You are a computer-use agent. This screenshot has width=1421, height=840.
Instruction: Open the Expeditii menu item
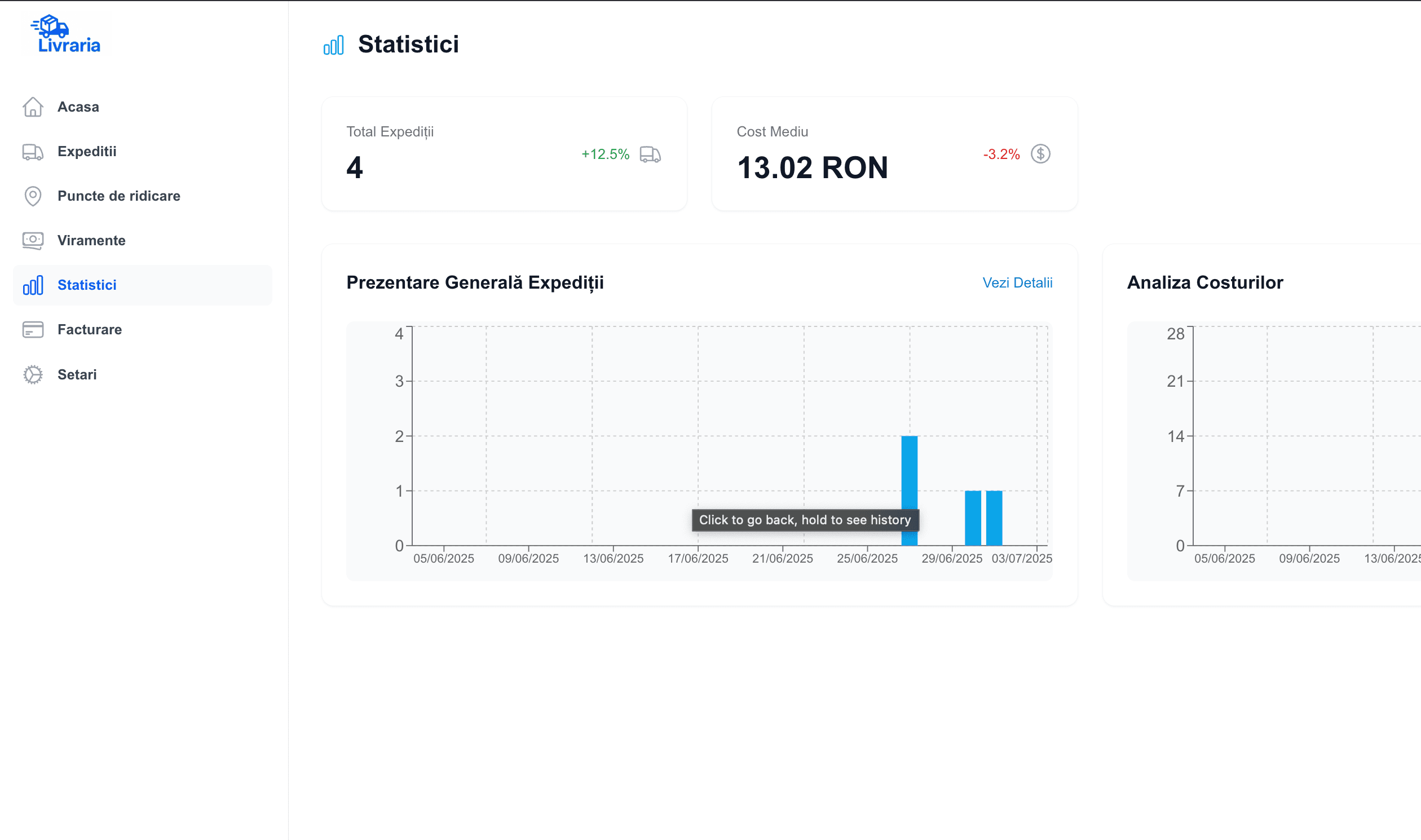pyautogui.click(x=87, y=152)
